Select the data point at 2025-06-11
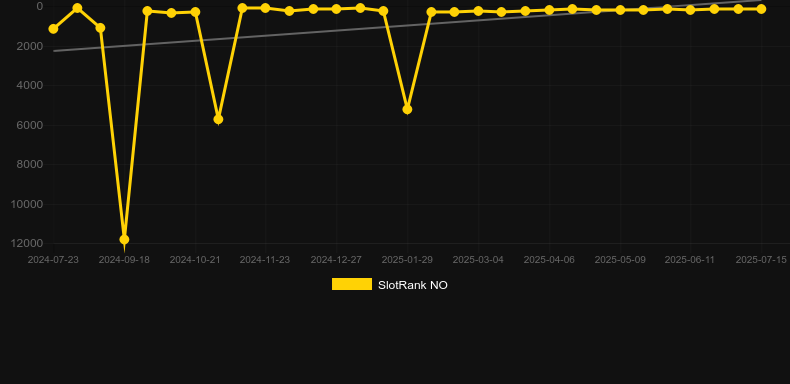Viewport: 790px width, 384px height. [x=690, y=10]
